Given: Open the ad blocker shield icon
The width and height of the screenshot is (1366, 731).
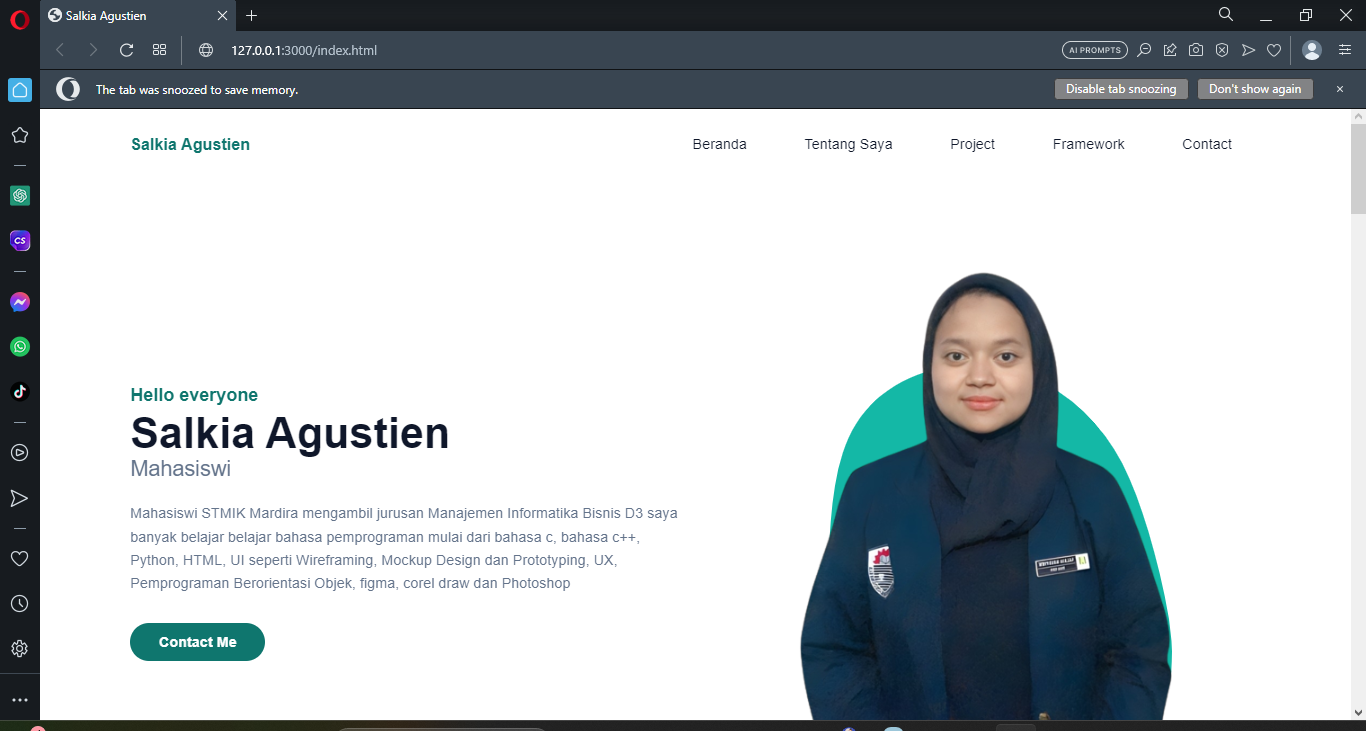Looking at the screenshot, I should point(1222,50).
